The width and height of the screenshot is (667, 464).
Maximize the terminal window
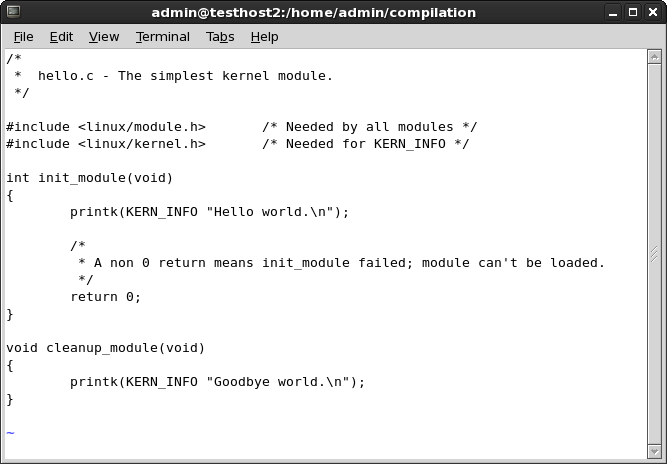tap(633, 12)
